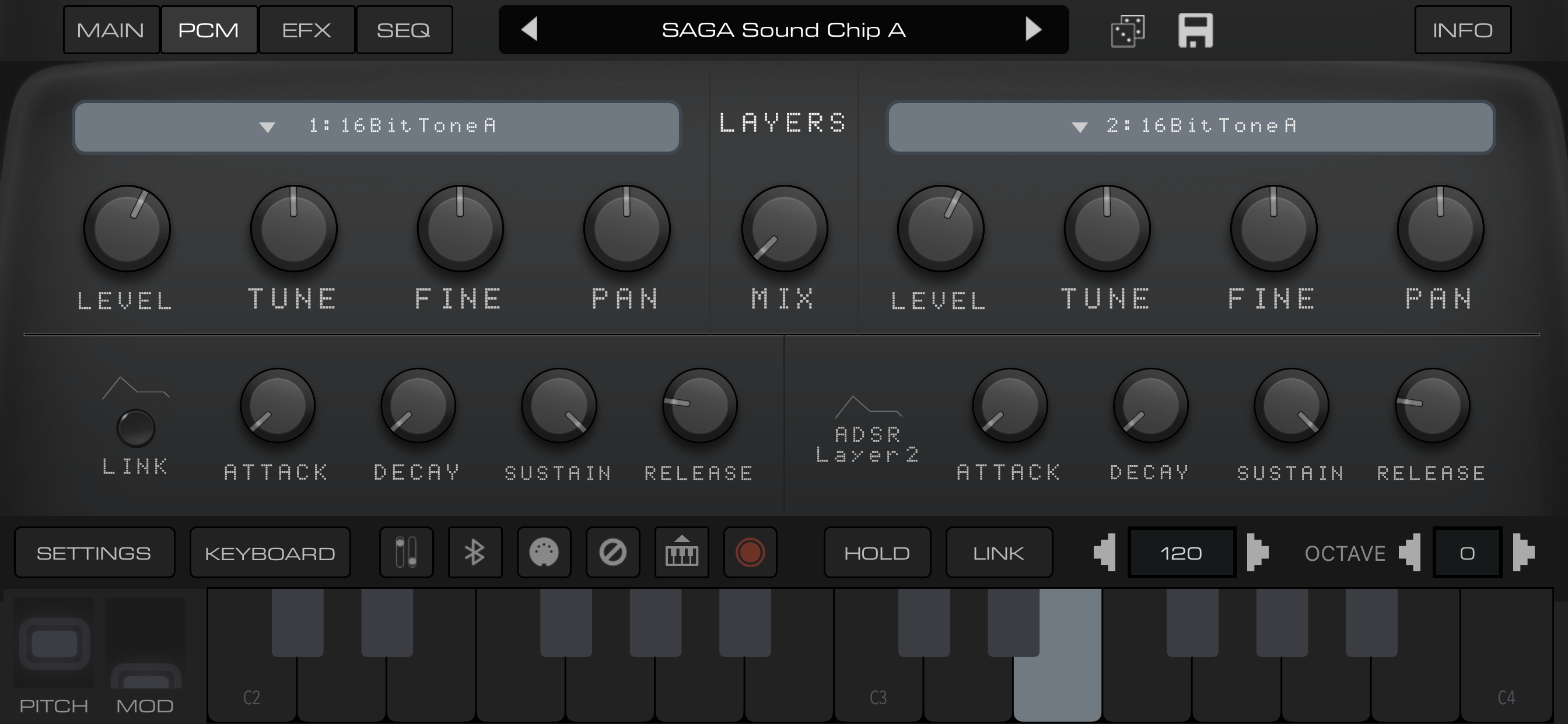Switch to the SEQ tab

[x=404, y=29]
